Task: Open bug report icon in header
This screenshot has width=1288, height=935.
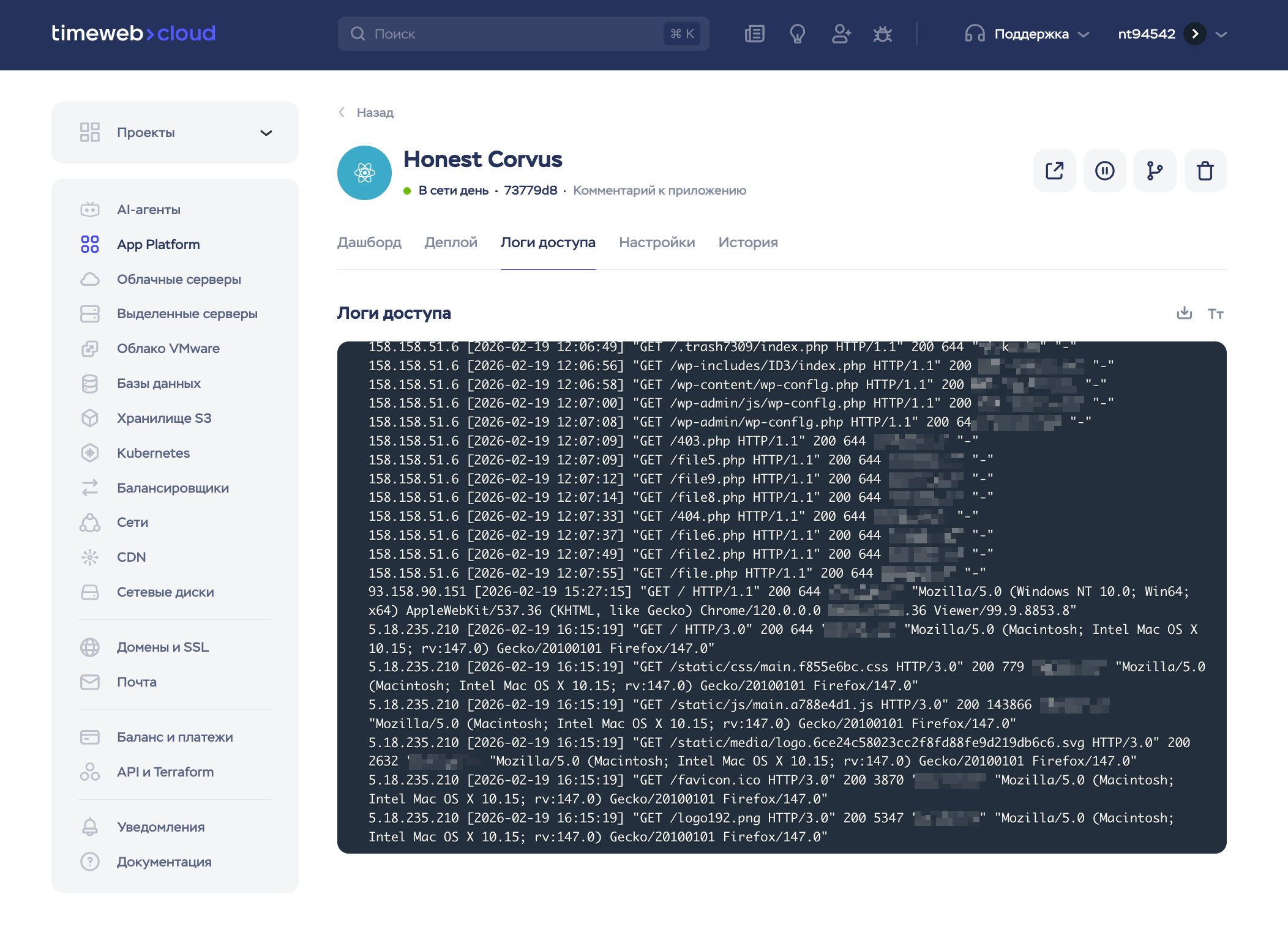Action: (x=882, y=34)
